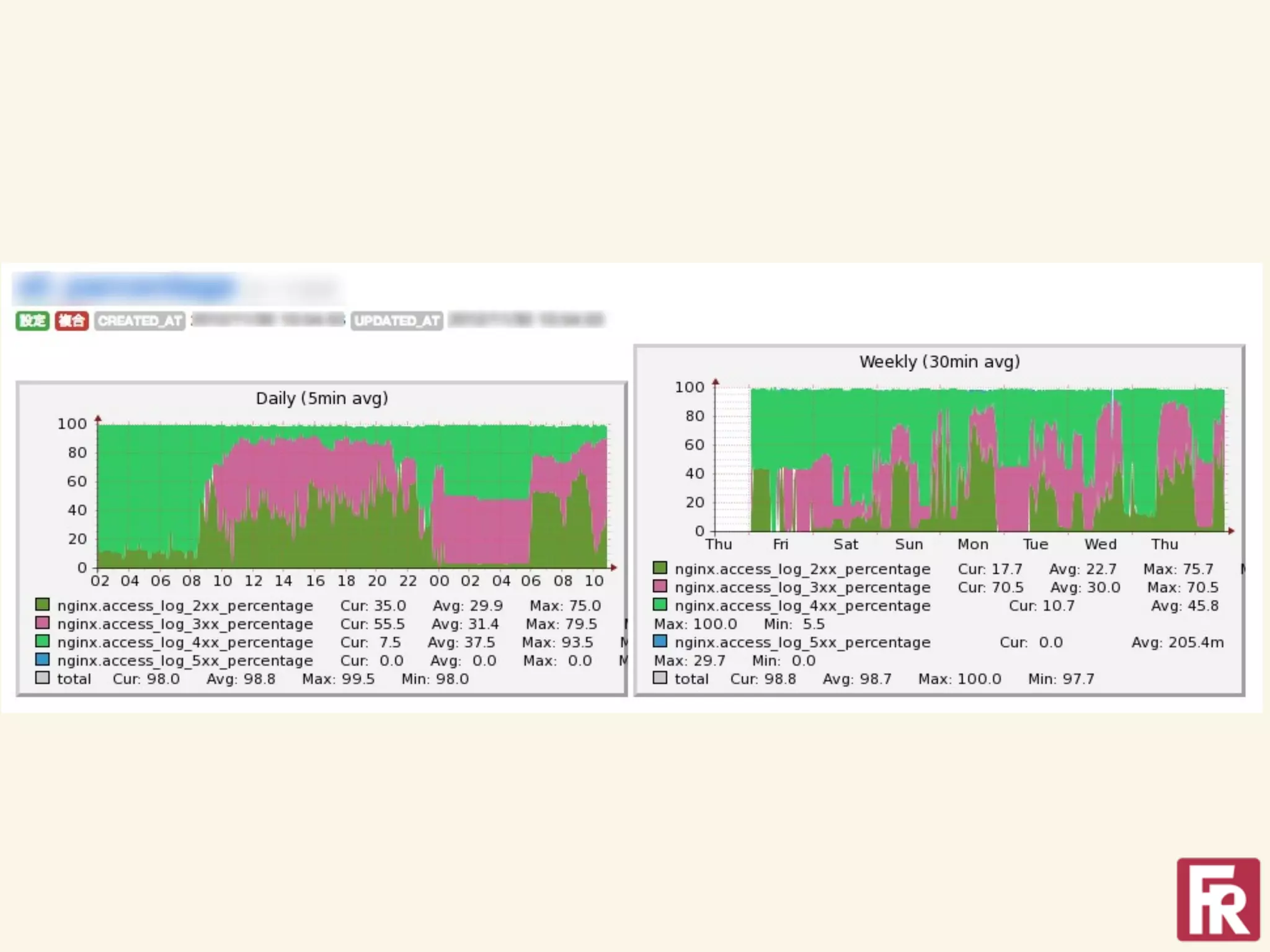The width and height of the screenshot is (1270, 952).
Task: Click the Weekly graph title text
Action: click(x=939, y=362)
